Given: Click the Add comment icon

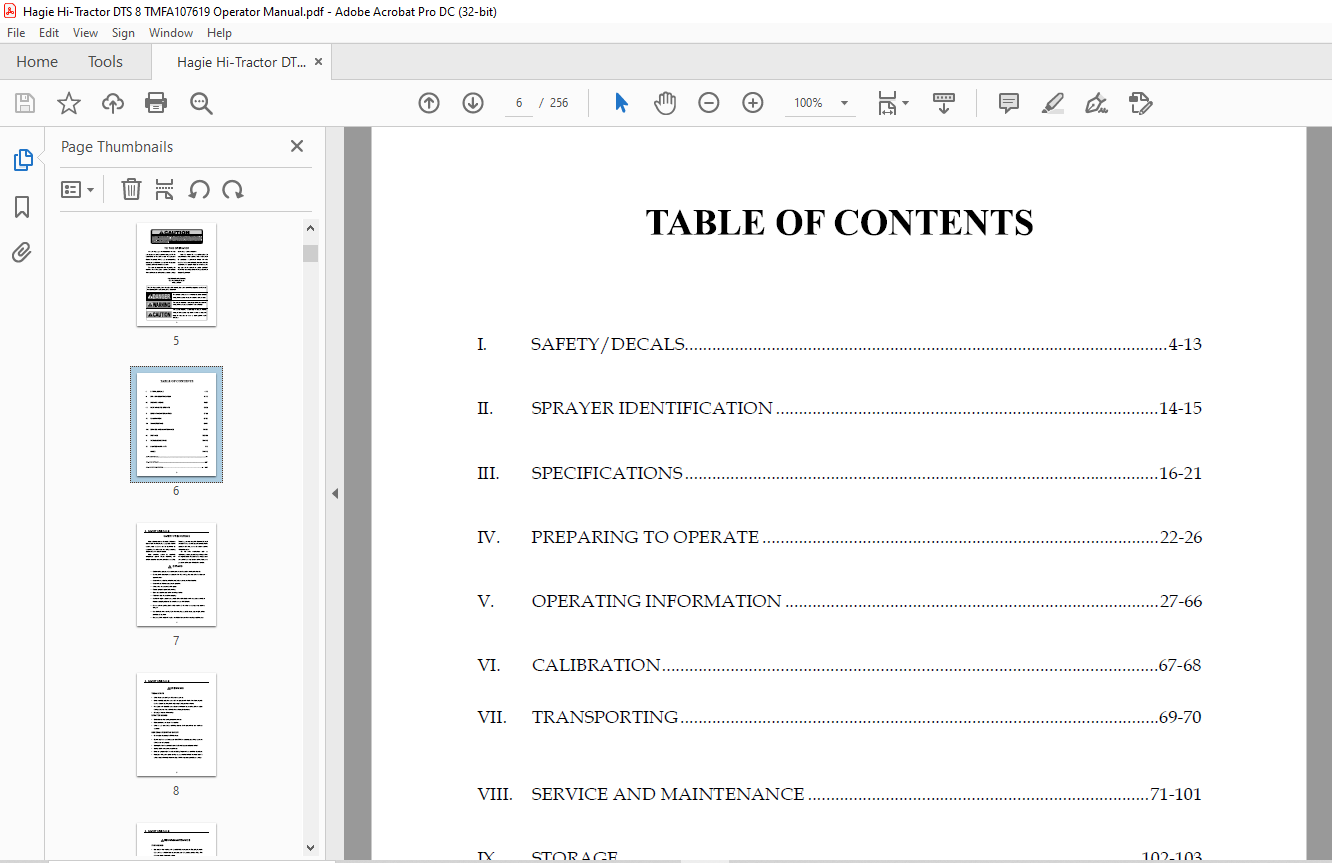Looking at the screenshot, I should click(1009, 103).
